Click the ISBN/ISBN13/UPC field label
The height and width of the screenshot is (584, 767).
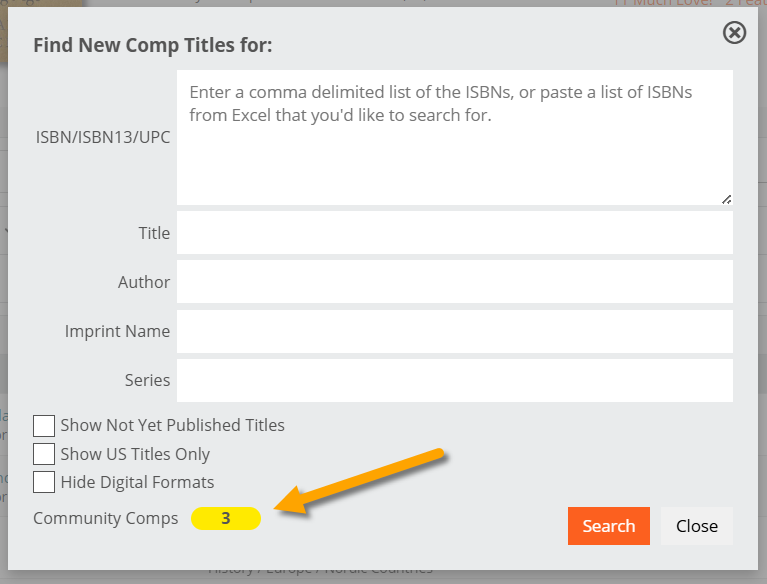tap(103, 137)
